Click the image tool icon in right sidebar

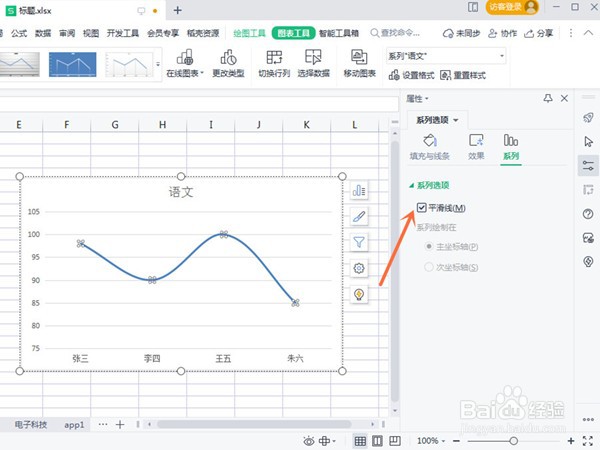(x=588, y=238)
